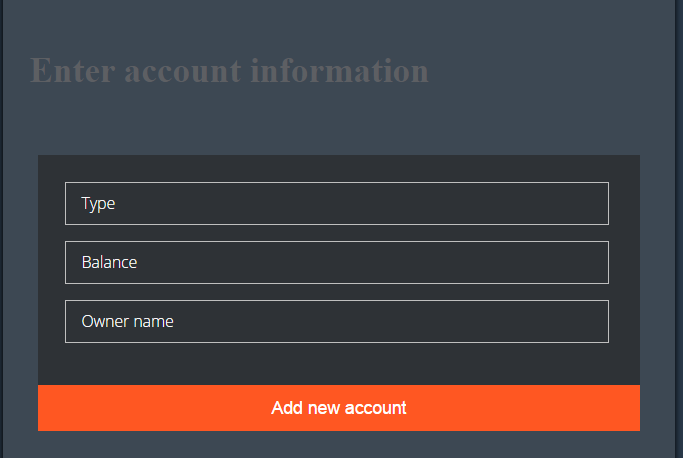Click the 'Enter account information' heading
The width and height of the screenshot is (683, 458).
pyautogui.click(x=230, y=71)
